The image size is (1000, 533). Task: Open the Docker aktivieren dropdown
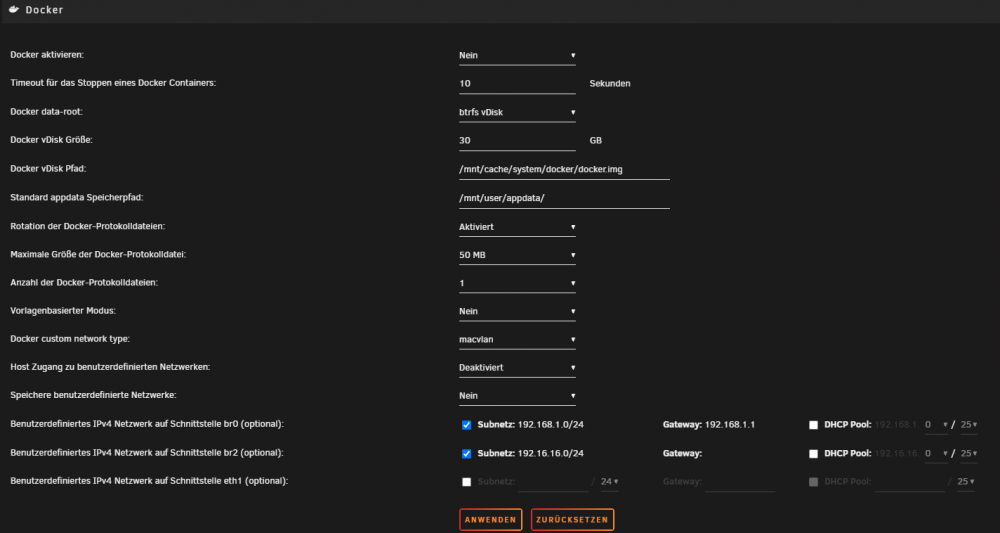517,55
